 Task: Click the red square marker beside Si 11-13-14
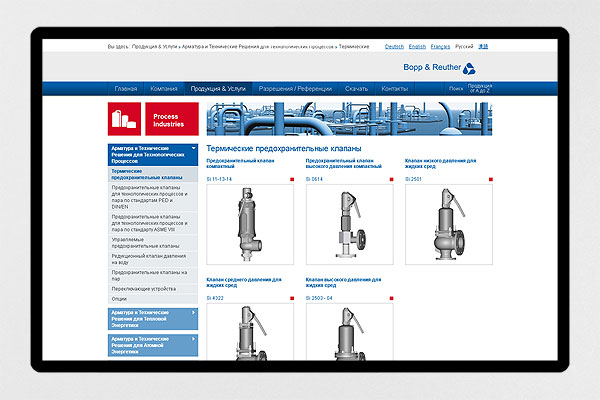coord(291,179)
